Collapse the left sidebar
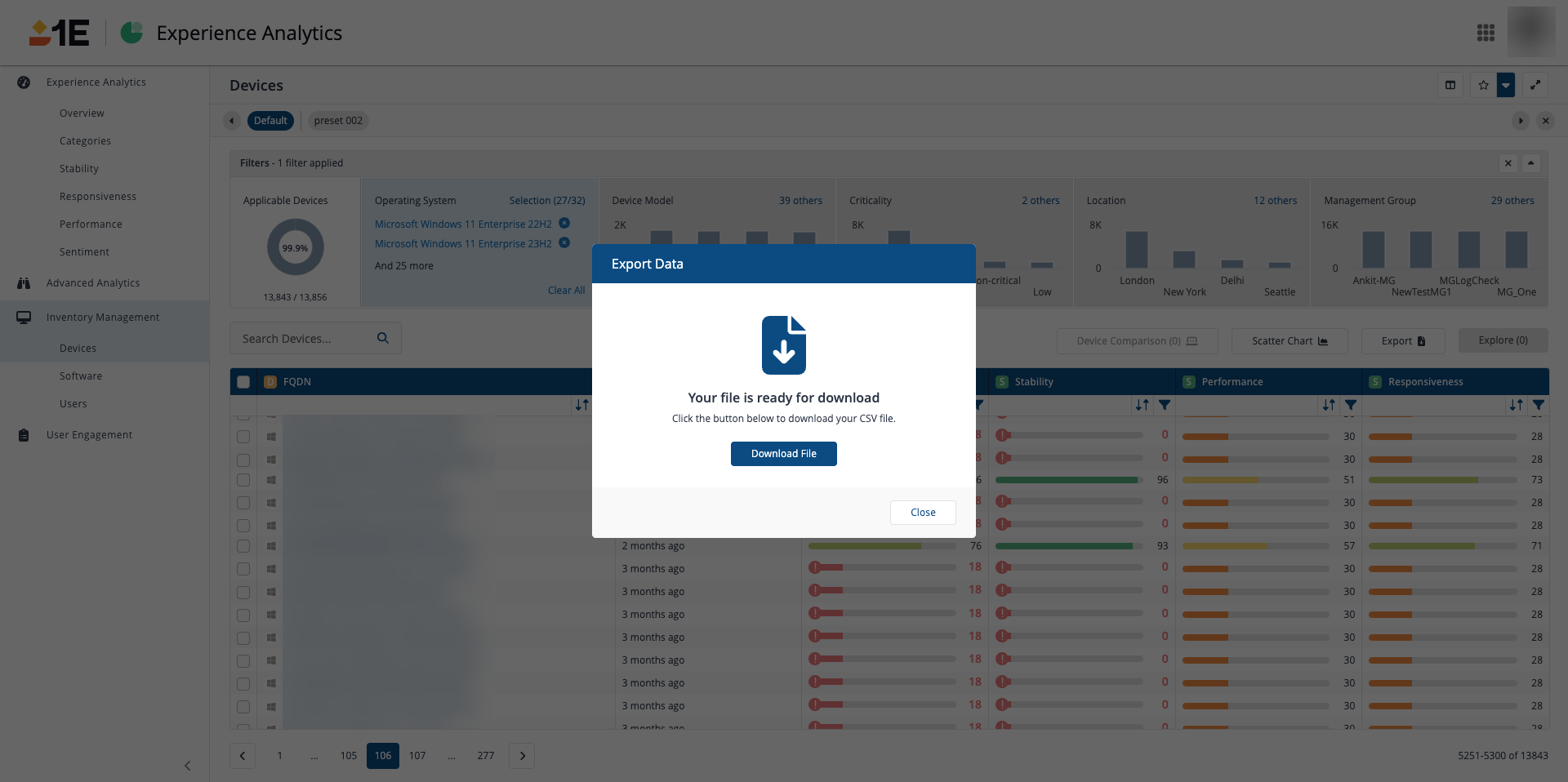 [187, 766]
